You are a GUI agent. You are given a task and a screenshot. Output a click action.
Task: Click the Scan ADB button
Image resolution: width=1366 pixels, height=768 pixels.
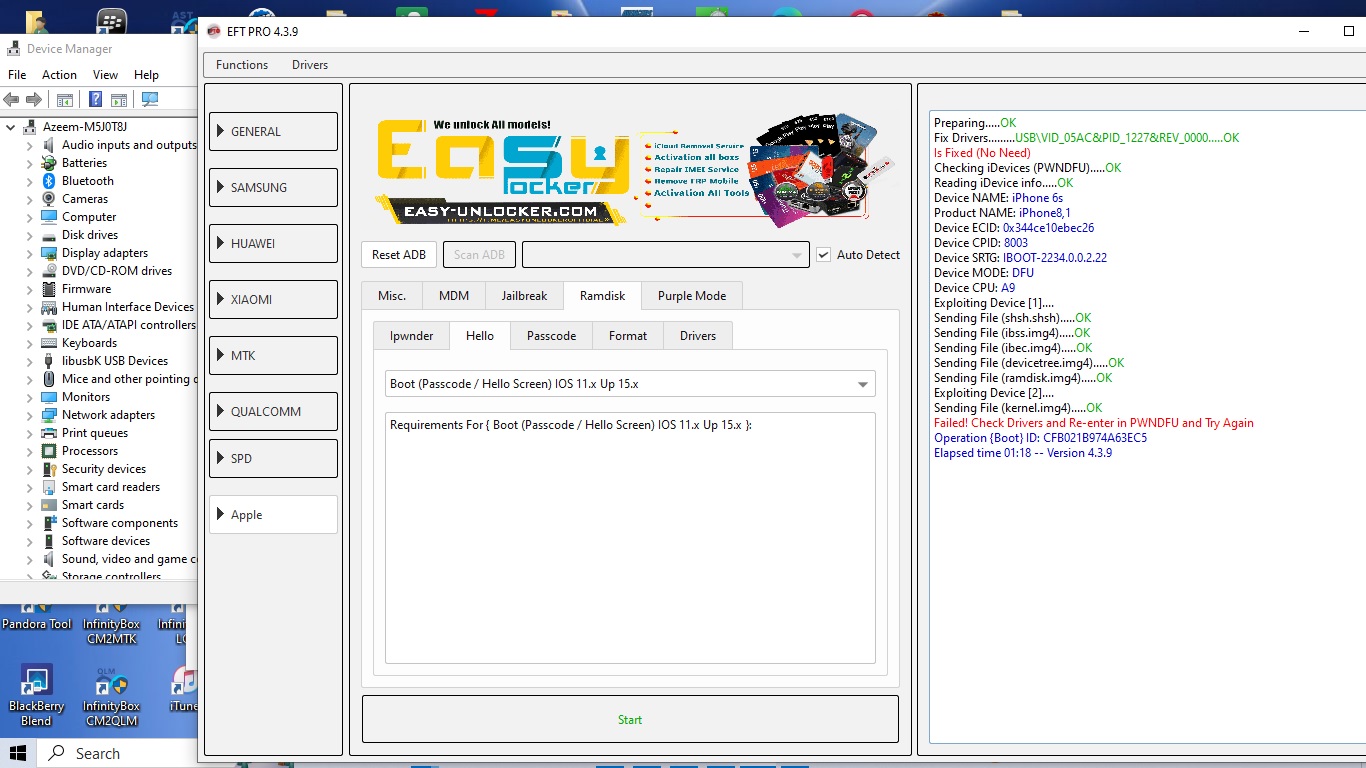[479, 255]
